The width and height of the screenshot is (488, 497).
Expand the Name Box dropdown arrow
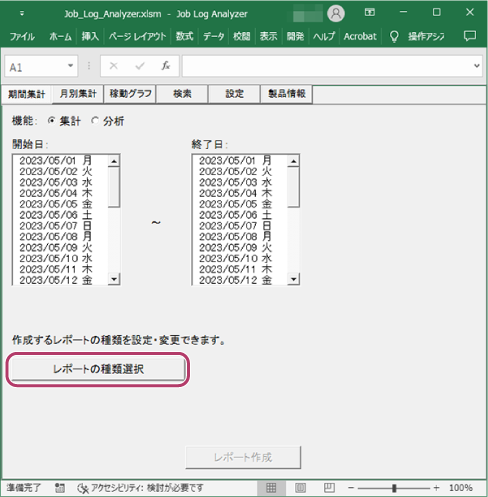70,66
